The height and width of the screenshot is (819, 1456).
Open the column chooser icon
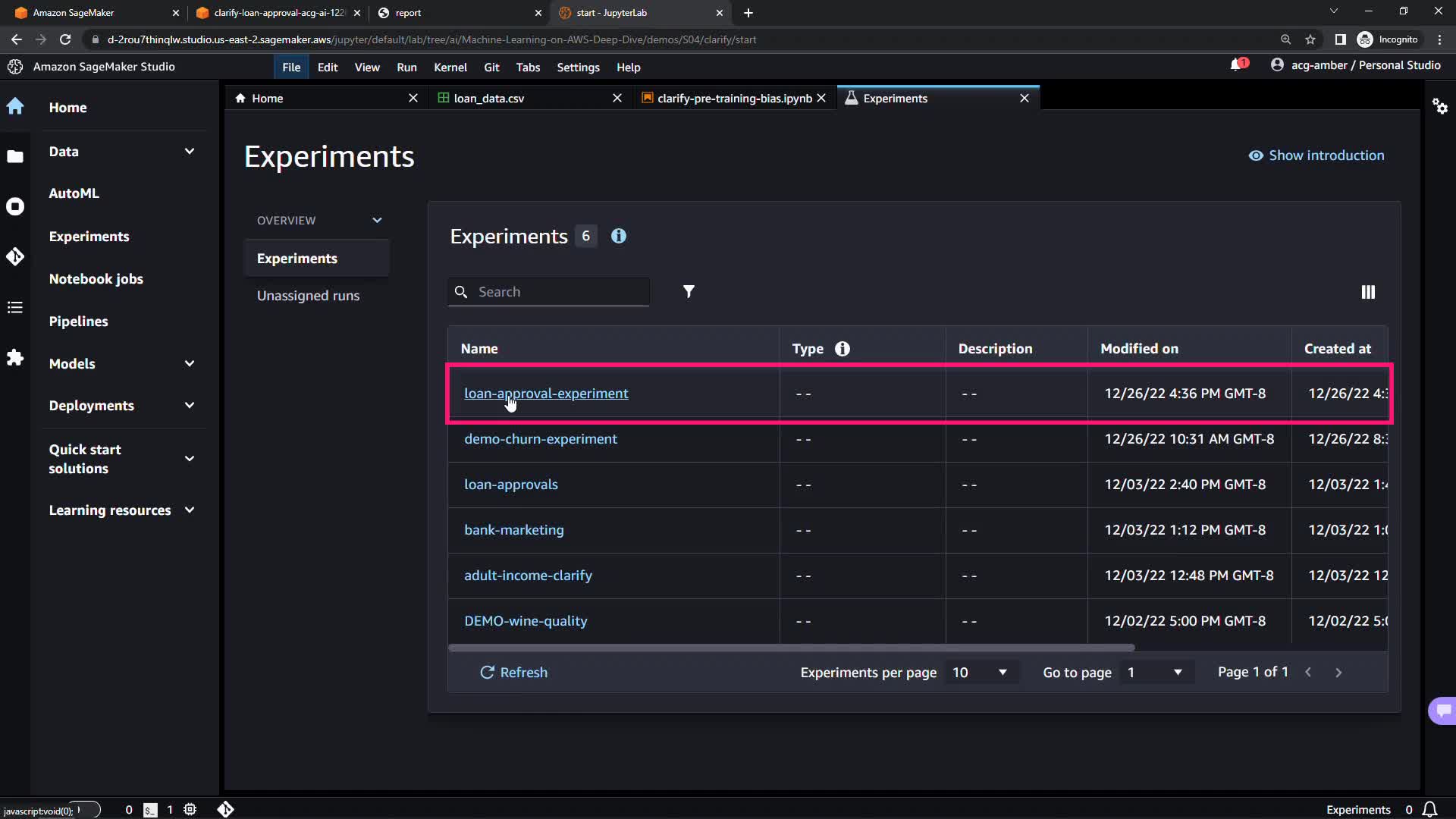click(x=1368, y=292)
